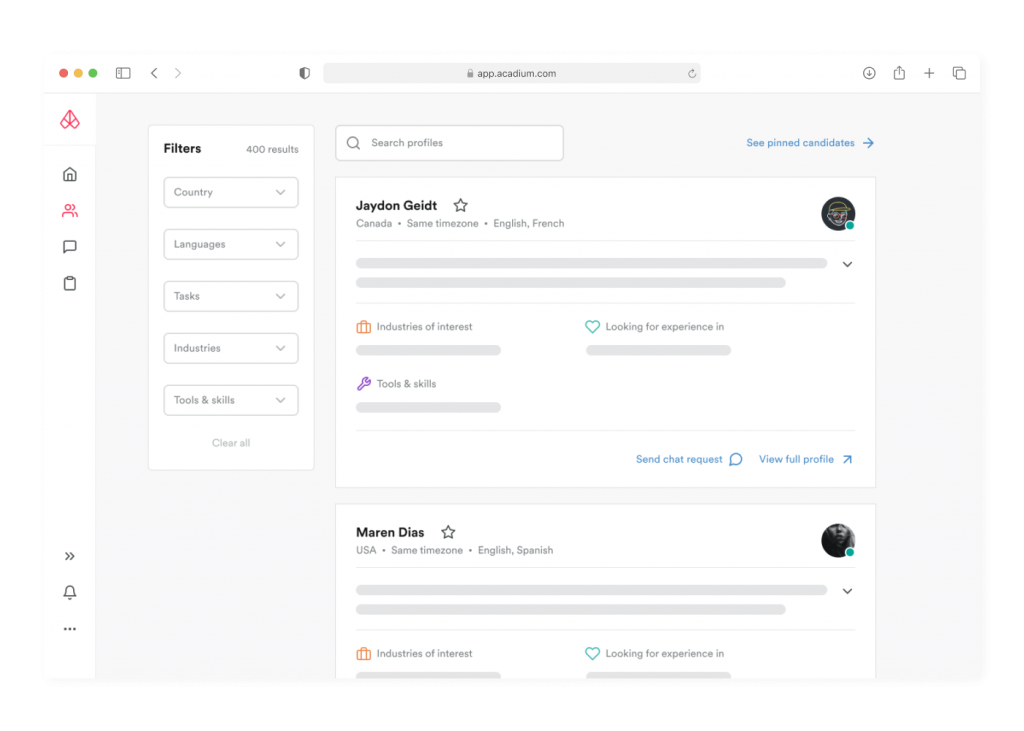Click the 'USA' location text
This screenshot has width=1024, height=731.
click(366, 550)
